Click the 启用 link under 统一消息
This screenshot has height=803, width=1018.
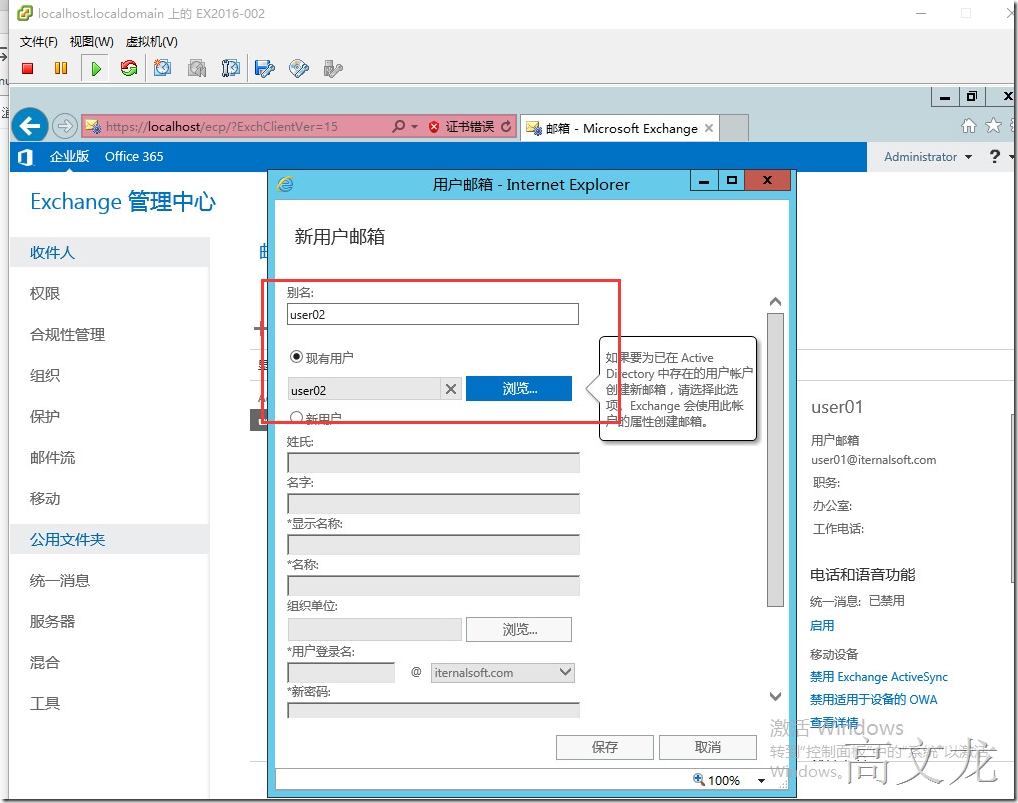tap(822, 625)
